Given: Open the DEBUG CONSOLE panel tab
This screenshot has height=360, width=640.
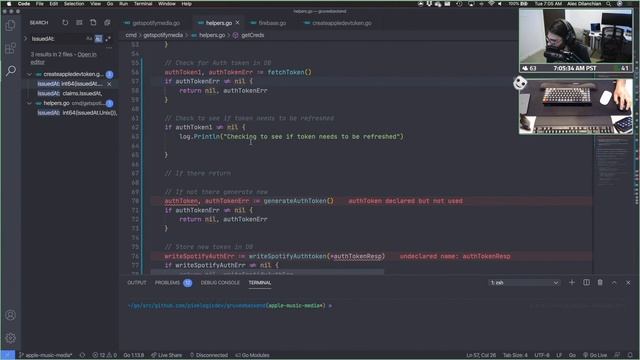Looking at the screenshot, I should coord(220,282).
